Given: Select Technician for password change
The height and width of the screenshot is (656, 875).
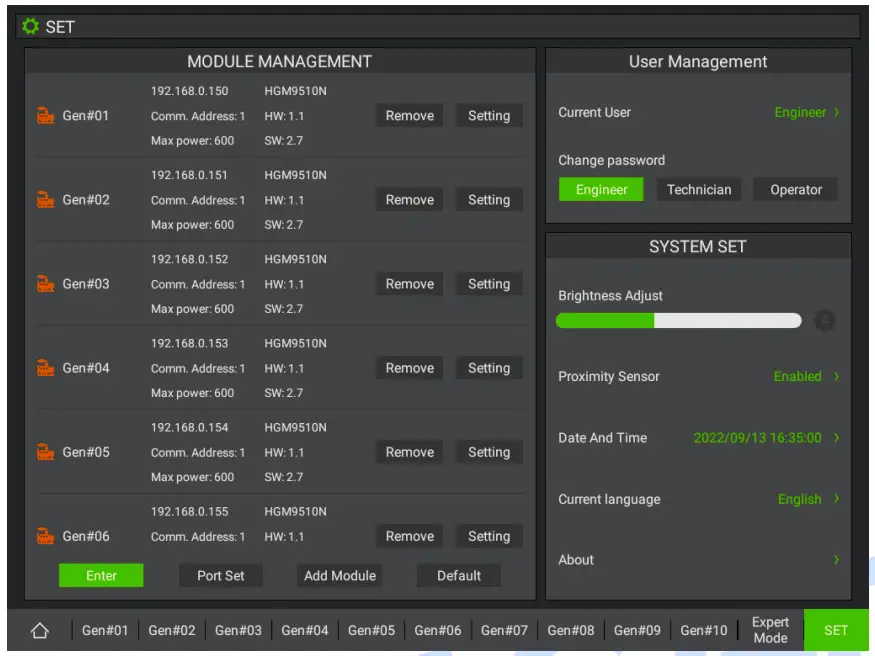Looking at the screenshot, I should [x=698, y=189].
